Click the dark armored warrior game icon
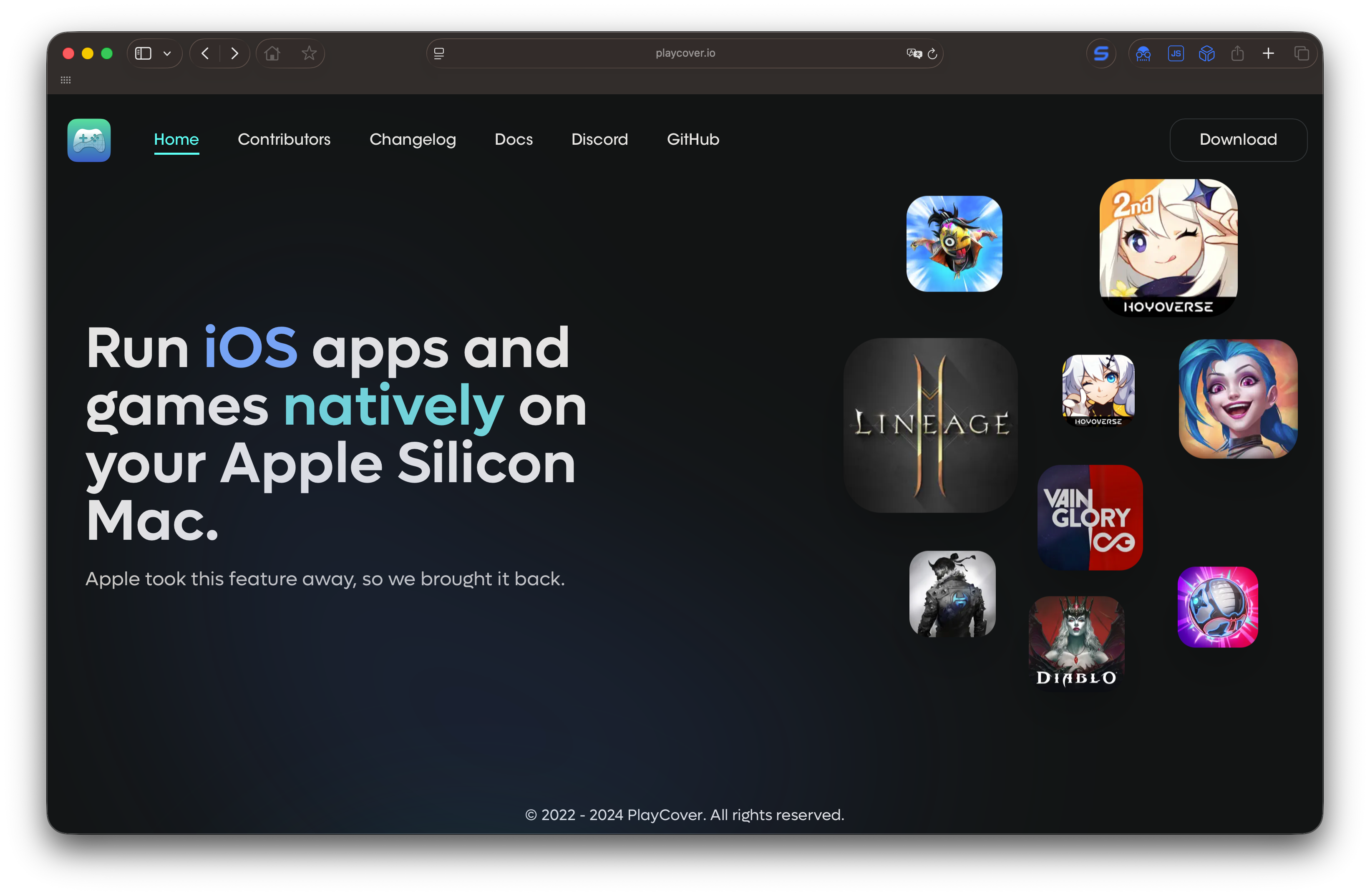Viewport: 1370px width, 896px height. coord(952,594)
